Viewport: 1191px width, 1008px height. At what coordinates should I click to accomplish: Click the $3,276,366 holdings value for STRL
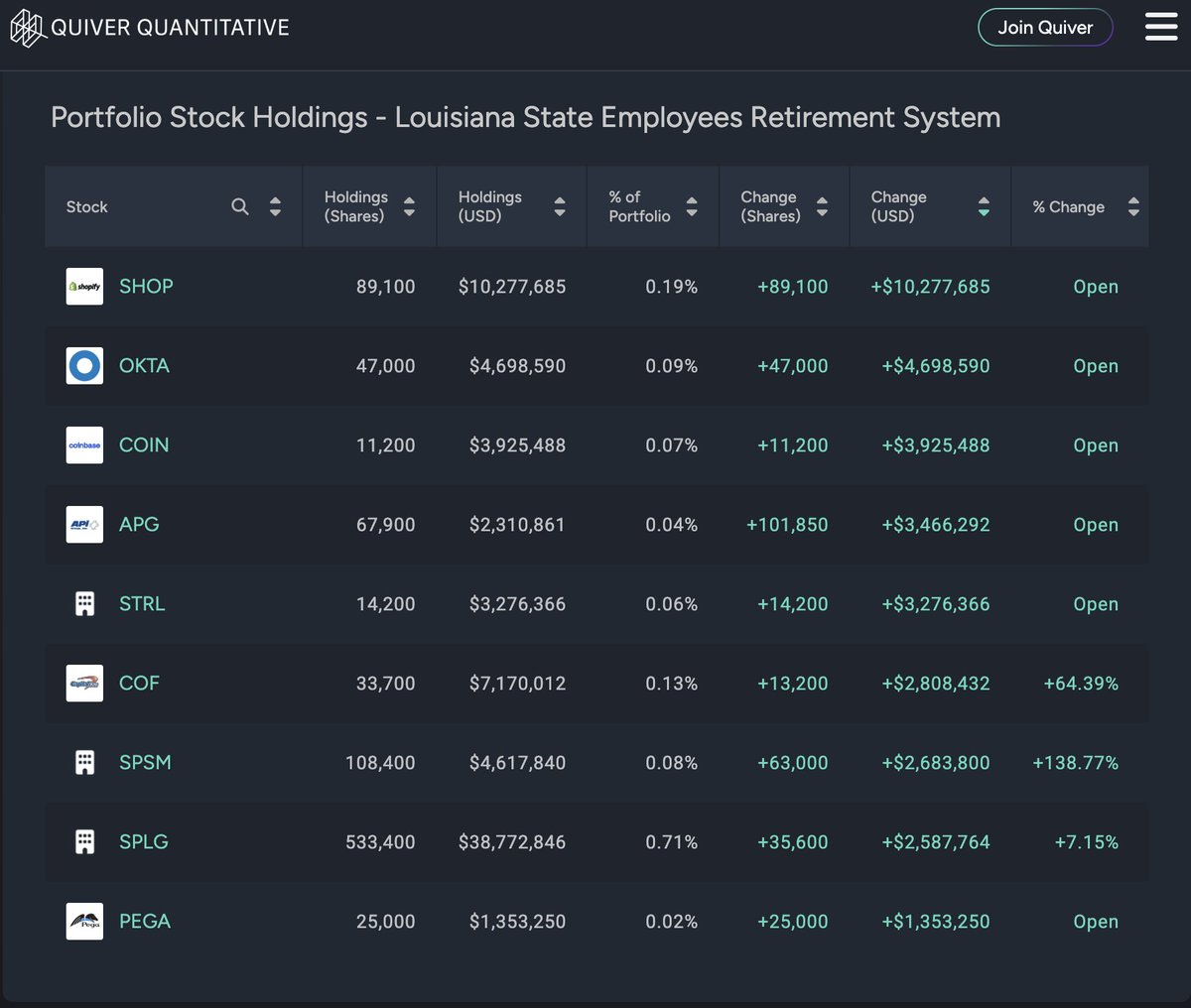pyautogui.click(x=518, y=604)
